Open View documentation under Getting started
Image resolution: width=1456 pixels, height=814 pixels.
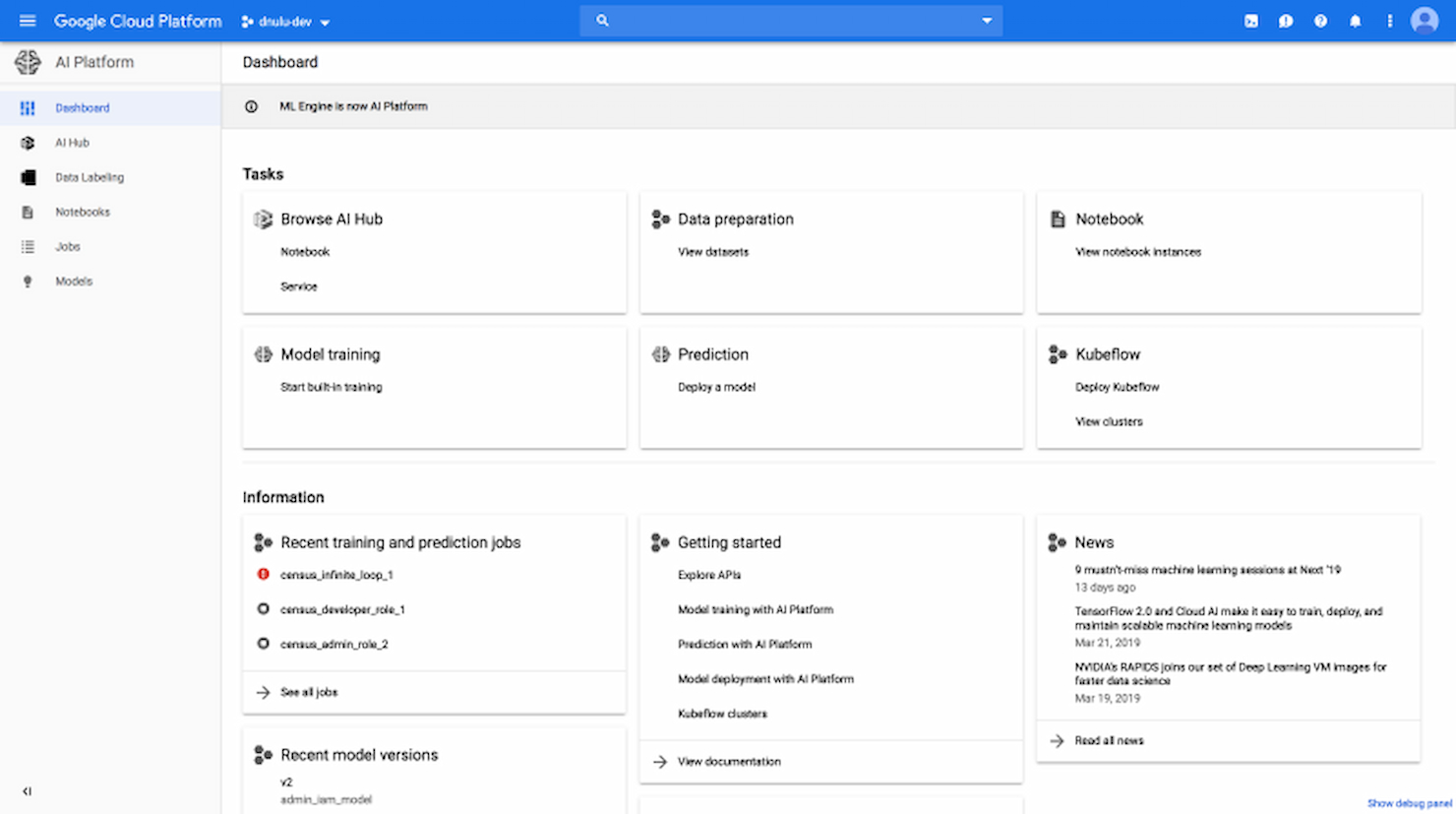(729, 761)
